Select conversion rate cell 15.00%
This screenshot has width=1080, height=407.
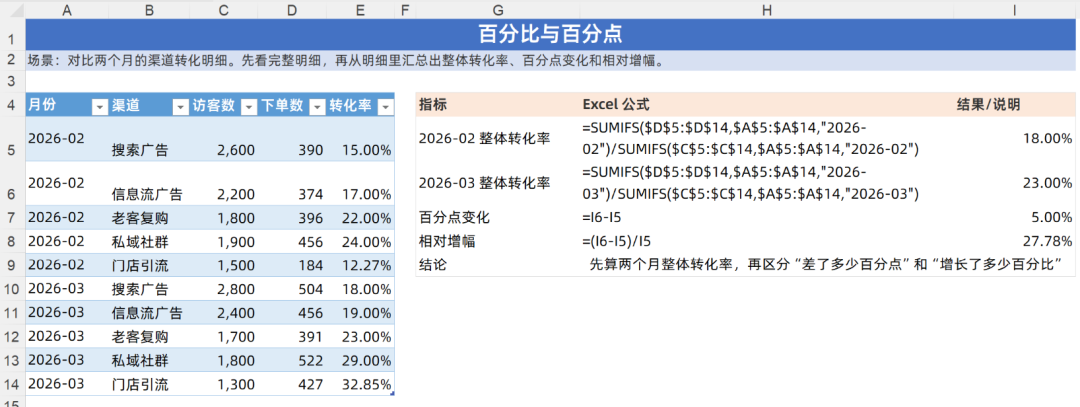[x=361, y=139]
